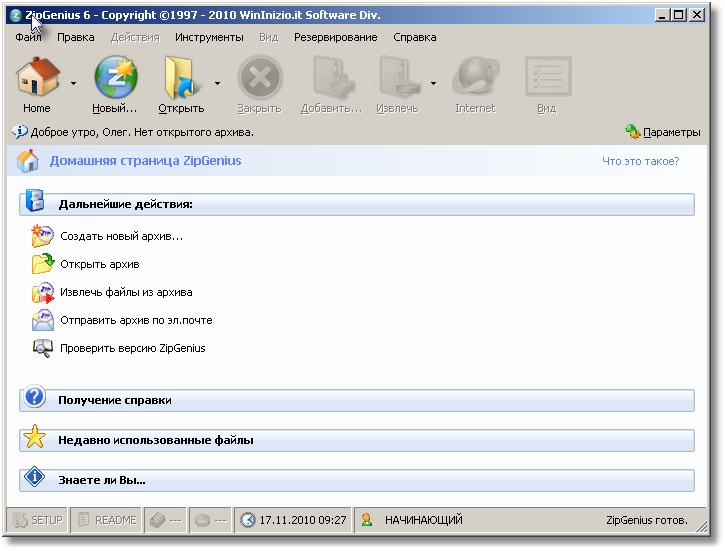Screen dimensions: 725x551
Task: Click the check version magnifier icon
Action: 43,349
